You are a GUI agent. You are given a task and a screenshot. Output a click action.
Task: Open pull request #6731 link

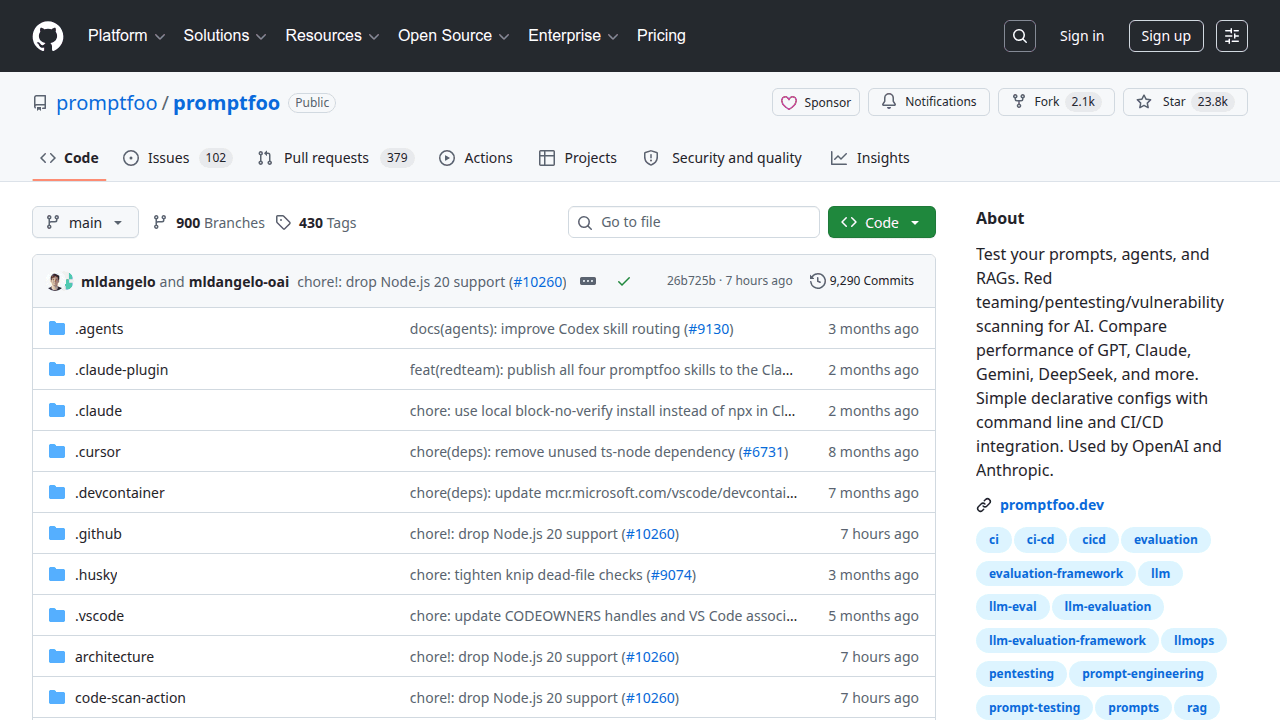pos(764,451)
